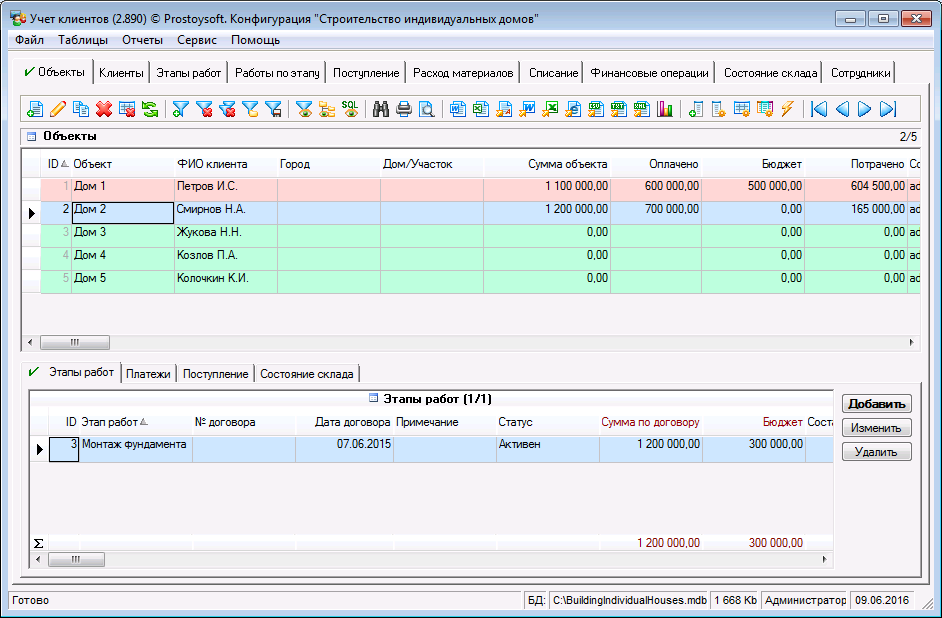Refresh table with green arrows icon
The image size is (942, 618).
pos(149,109)
